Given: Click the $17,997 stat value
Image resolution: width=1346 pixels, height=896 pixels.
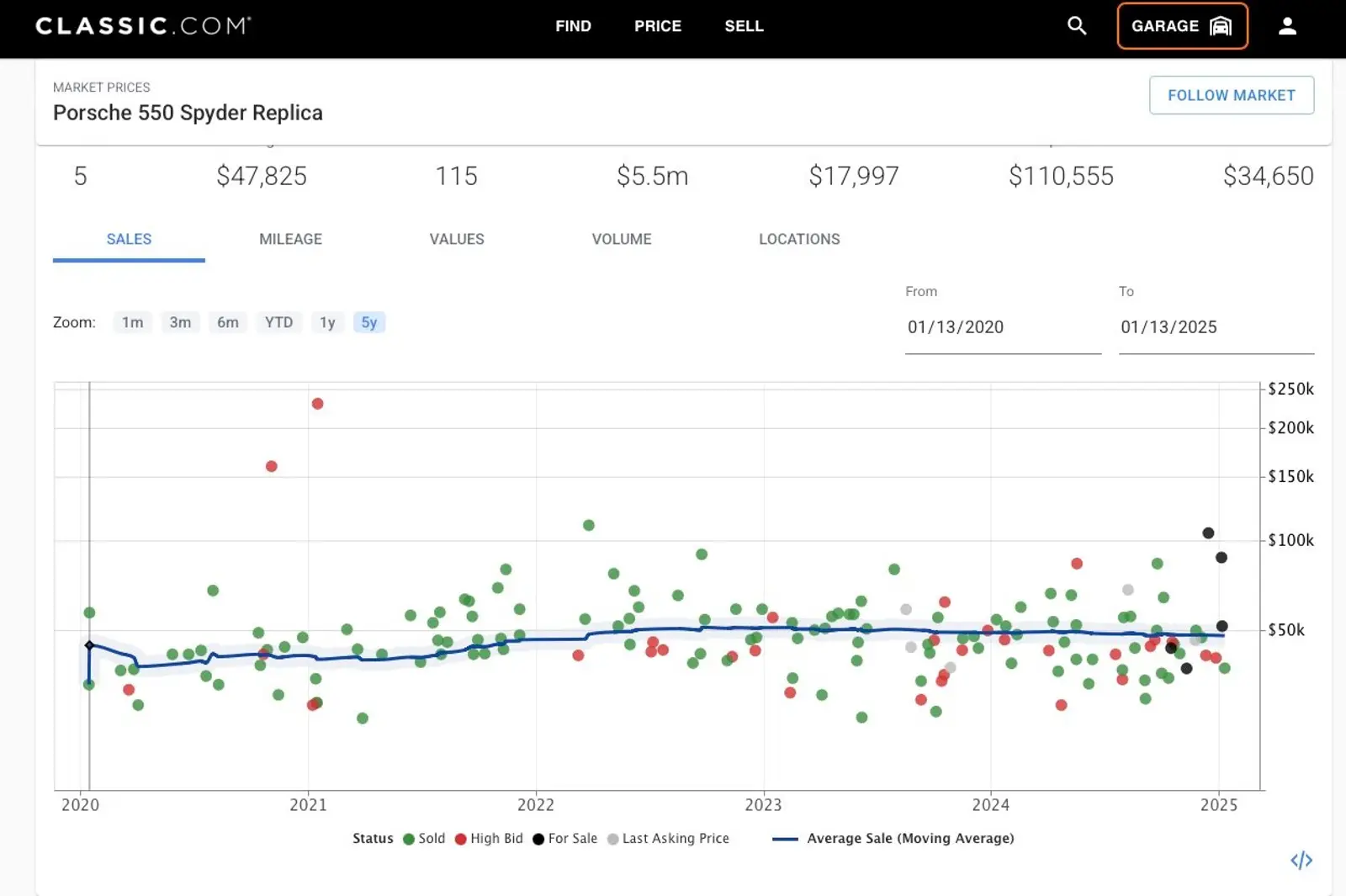Looking at the screenshot, I should (854, 176).
